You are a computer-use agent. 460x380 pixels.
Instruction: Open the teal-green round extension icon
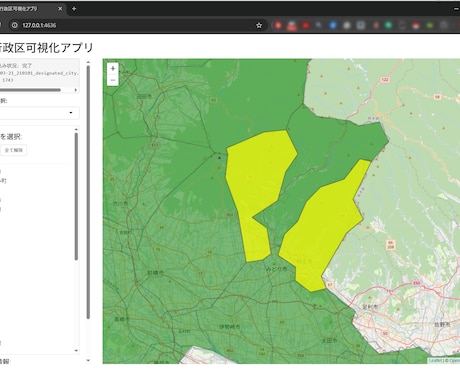point(388,25)
